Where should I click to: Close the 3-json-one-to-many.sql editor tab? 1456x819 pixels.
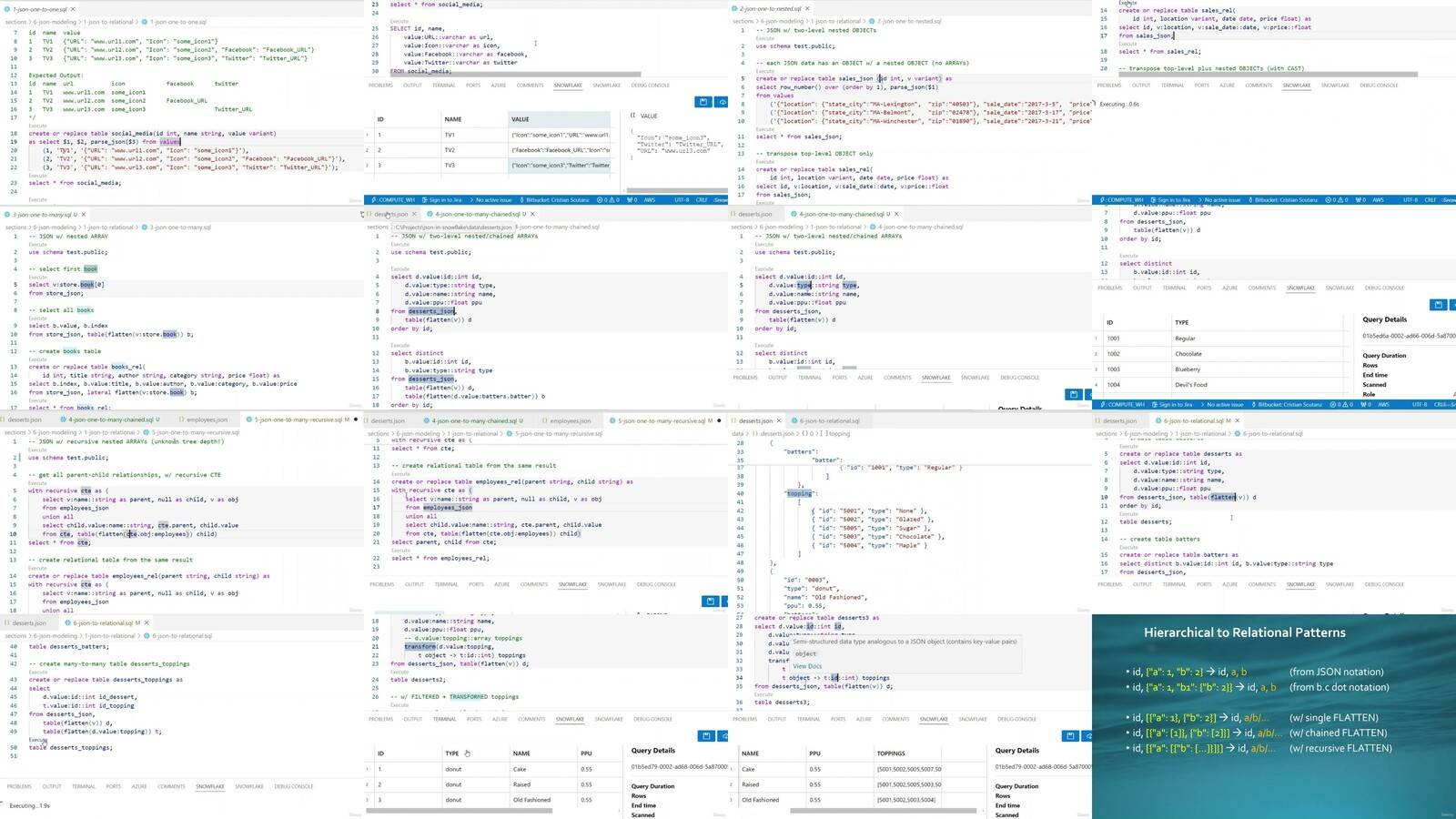pyautogui.click(x=84, y=215)
